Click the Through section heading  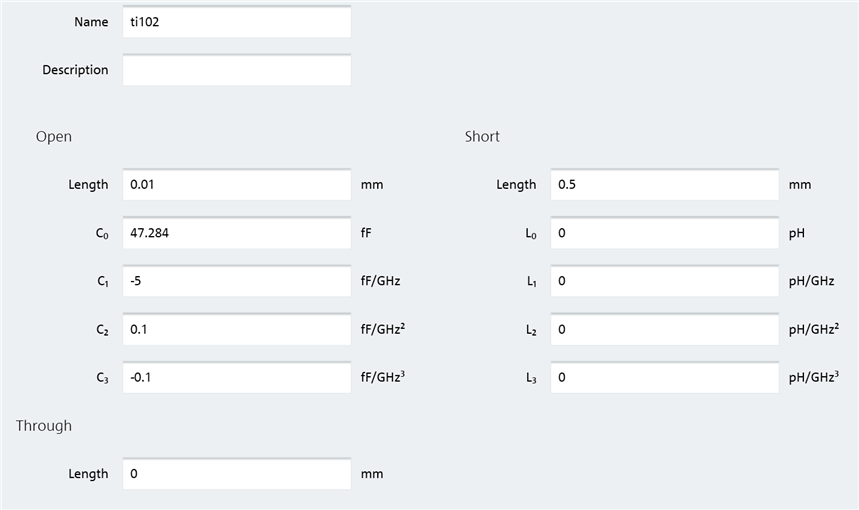(44, 425)
